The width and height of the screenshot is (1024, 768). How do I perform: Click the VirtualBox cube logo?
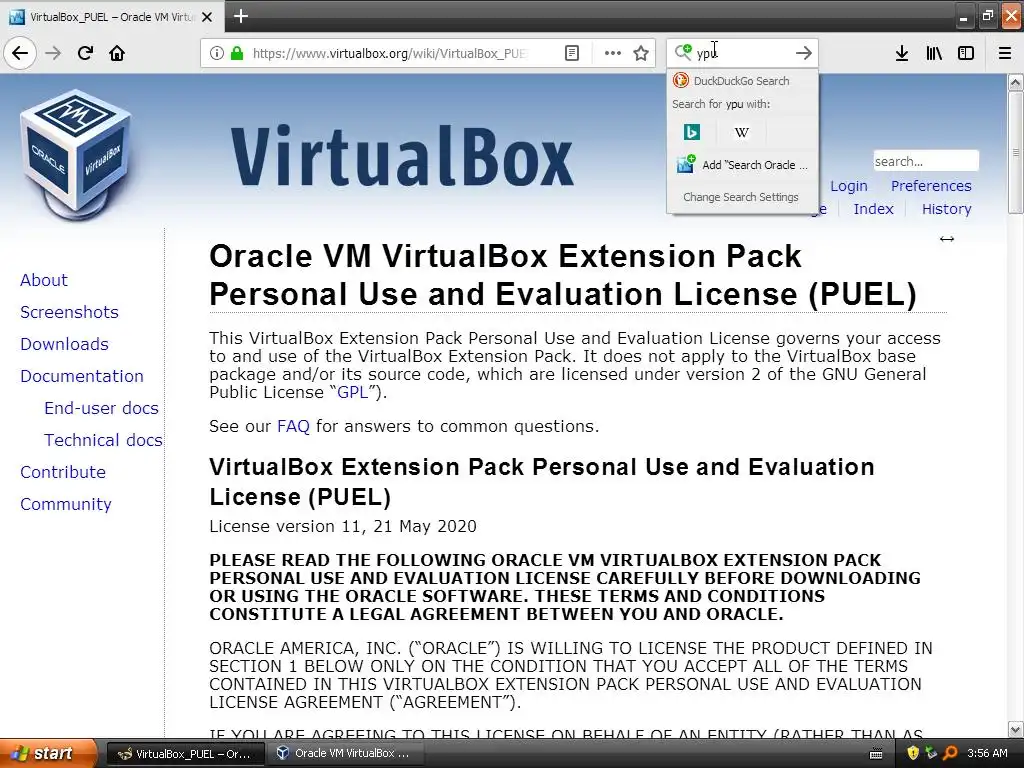pyautogui.click(x=76, y=155)
